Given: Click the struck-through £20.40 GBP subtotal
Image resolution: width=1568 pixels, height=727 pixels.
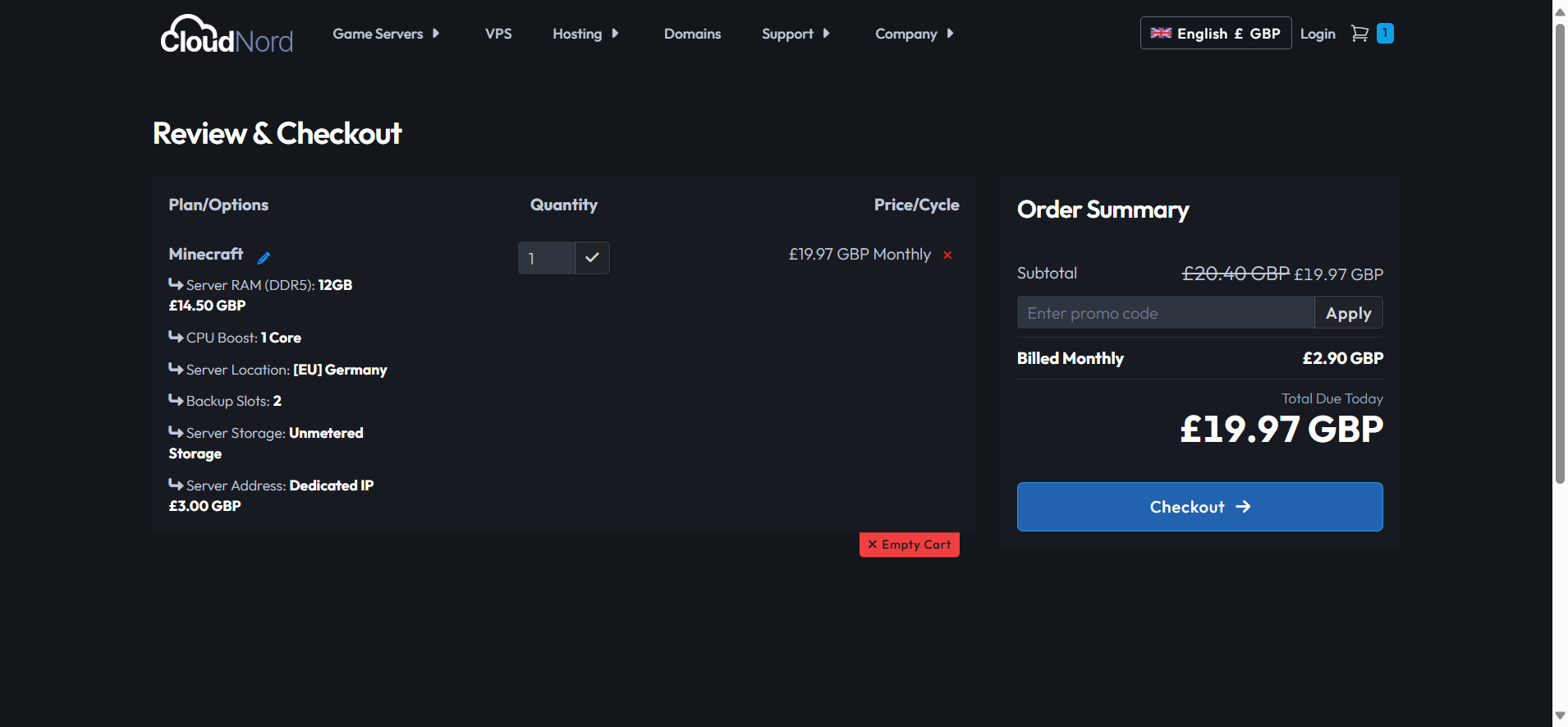Looking at the screenshot, I should tap(1236, 274).
